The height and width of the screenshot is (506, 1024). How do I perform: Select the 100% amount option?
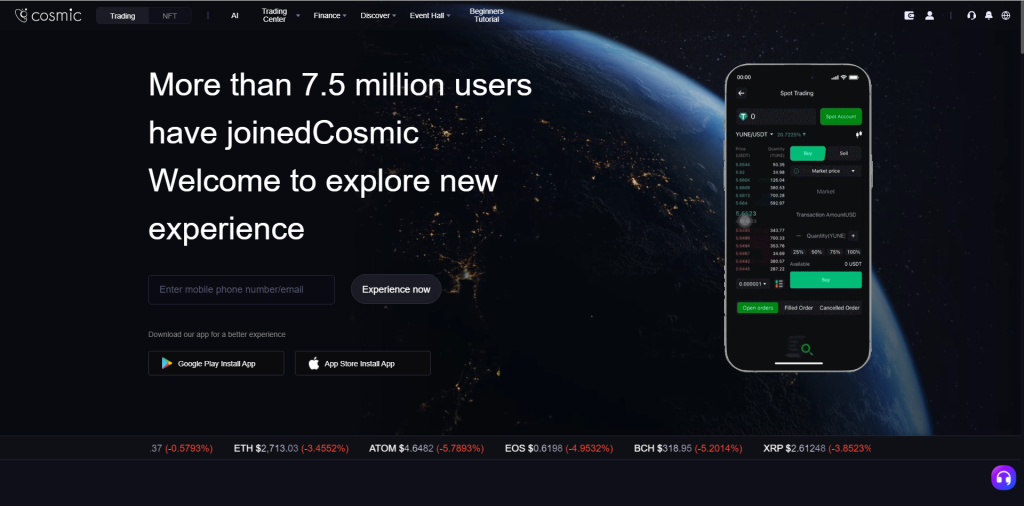[x=854, y=252]
